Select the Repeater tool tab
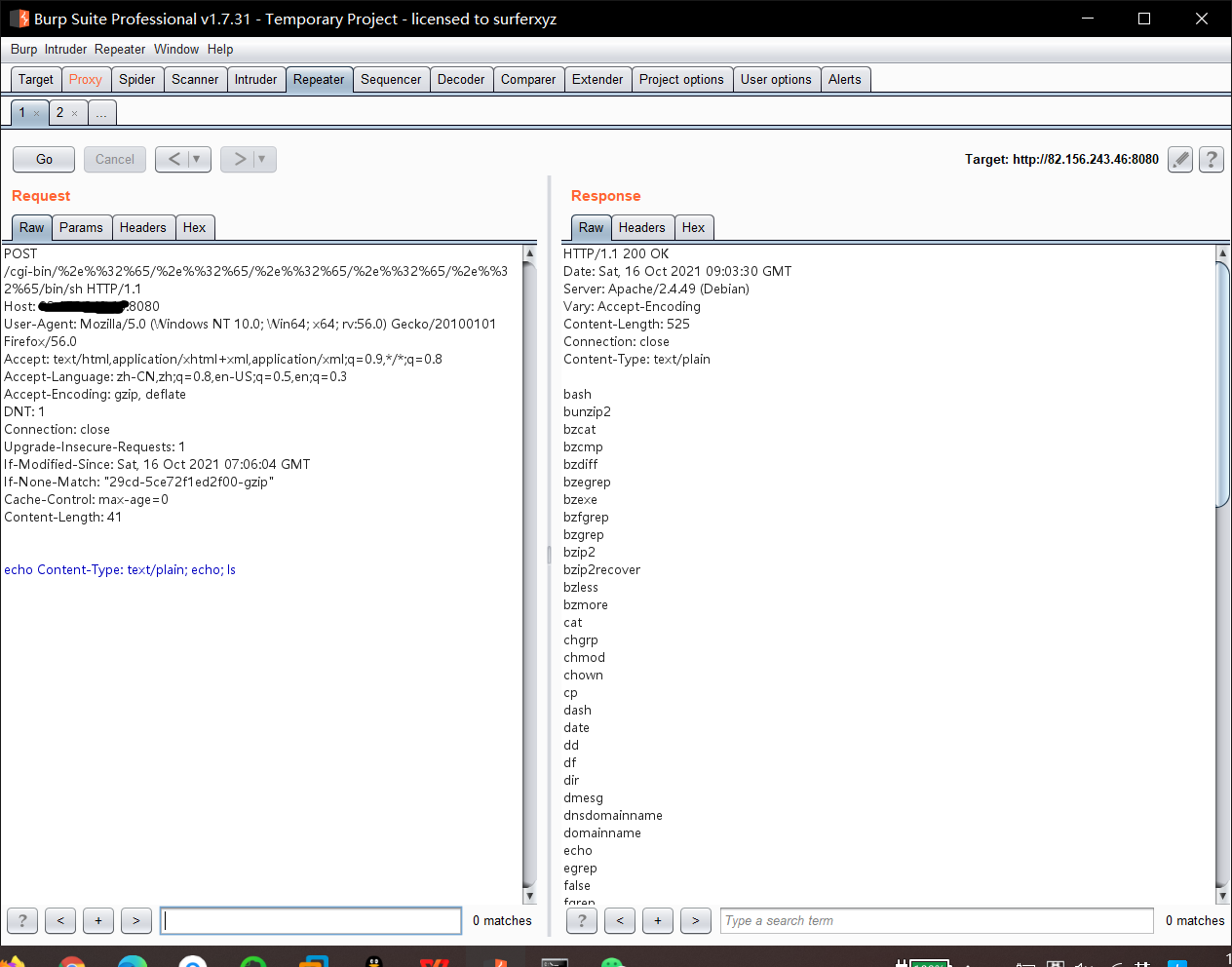Image resolution: width=1232 pixels, height=967 pixels. [319, 79]
